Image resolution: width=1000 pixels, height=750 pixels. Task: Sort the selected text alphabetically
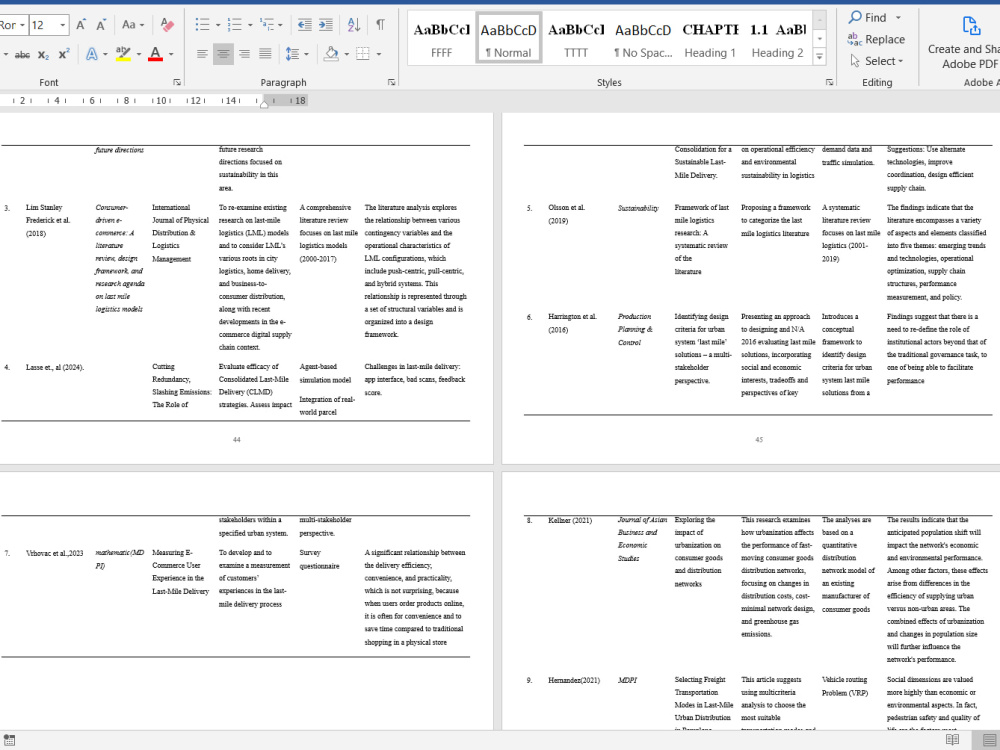(x=353, y=25)
